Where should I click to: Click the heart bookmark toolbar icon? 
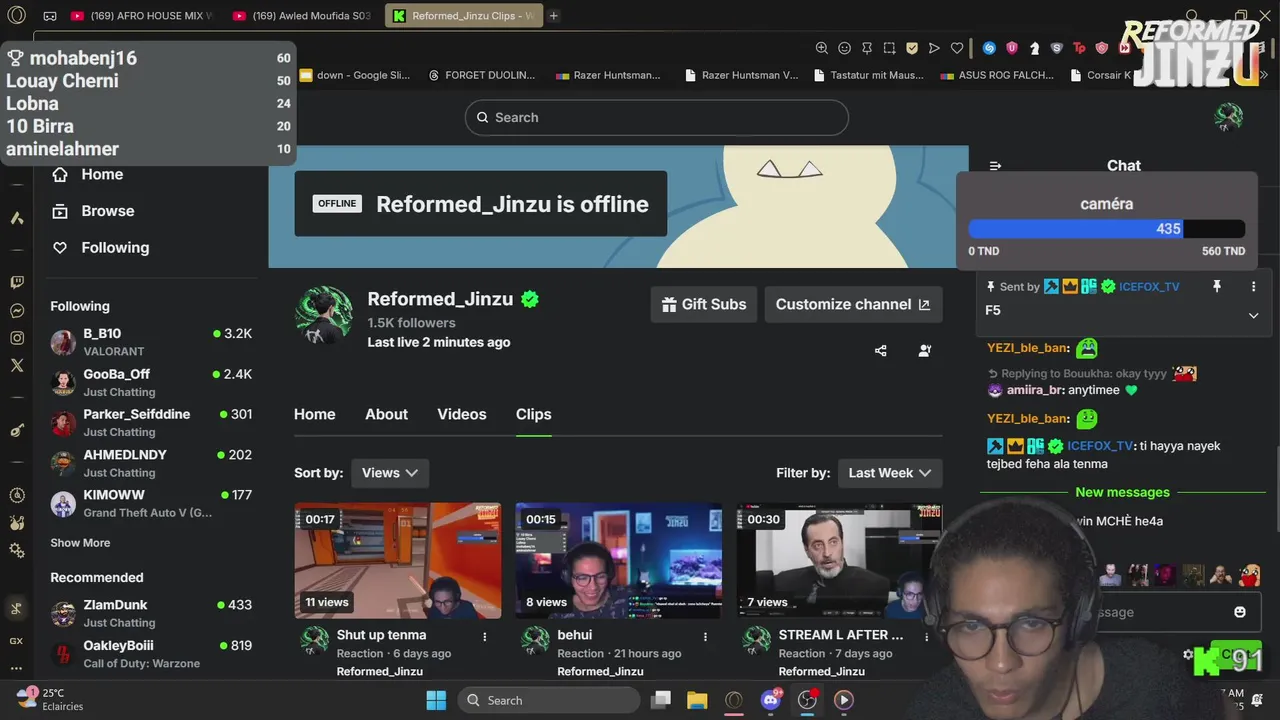[957, 48]
